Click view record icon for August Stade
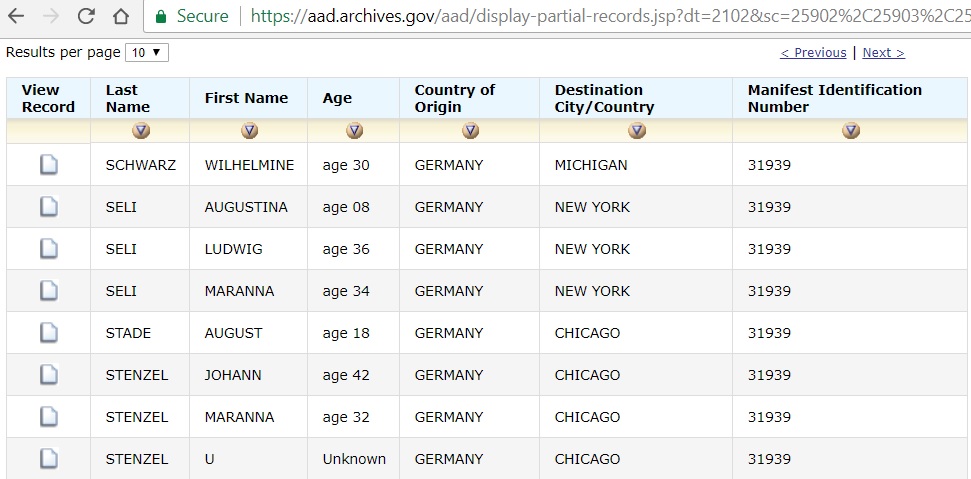The height and width of the screenshot is (479, 971). coord(48,333)
